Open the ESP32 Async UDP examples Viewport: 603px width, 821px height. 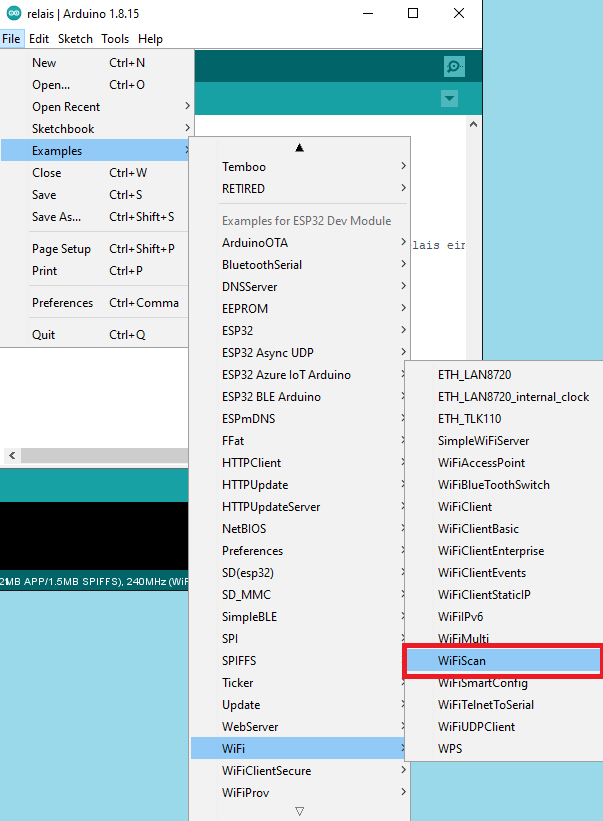tap(299, 353)
